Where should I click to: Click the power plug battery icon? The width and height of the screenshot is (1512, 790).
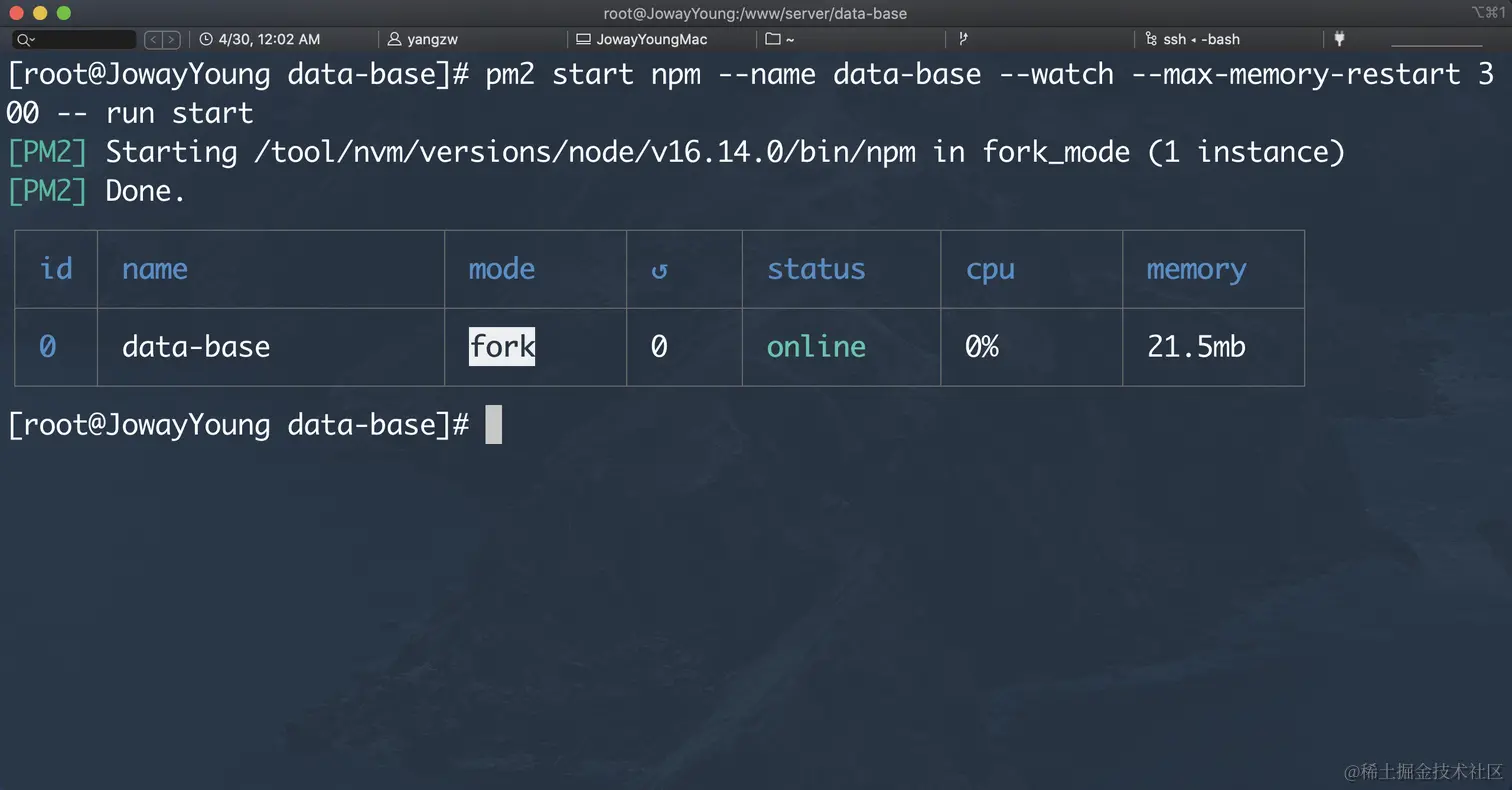[x=1339, y=39]
